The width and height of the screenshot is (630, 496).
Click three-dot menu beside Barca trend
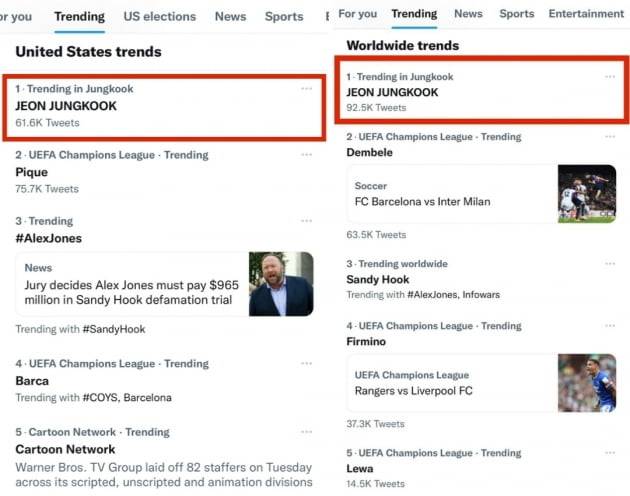(x=306, y=364)
